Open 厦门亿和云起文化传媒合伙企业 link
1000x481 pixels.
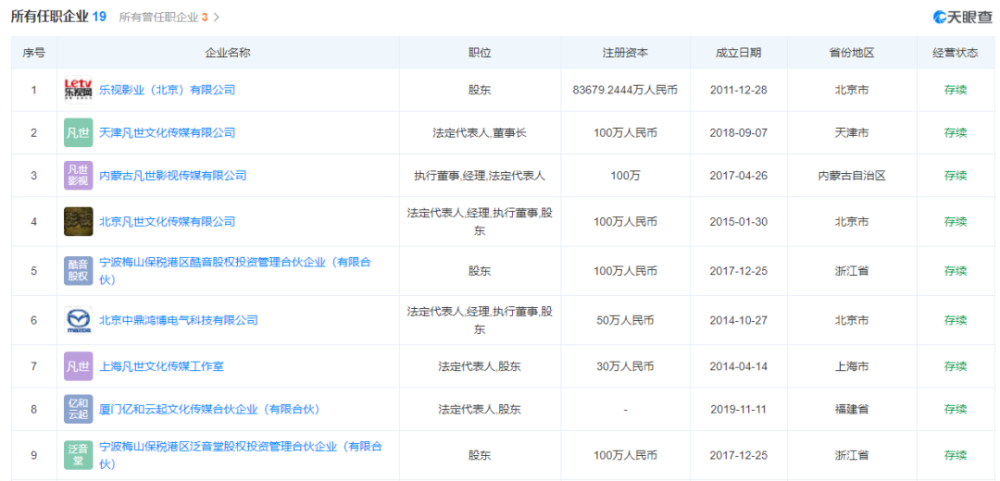pos(209,409)
